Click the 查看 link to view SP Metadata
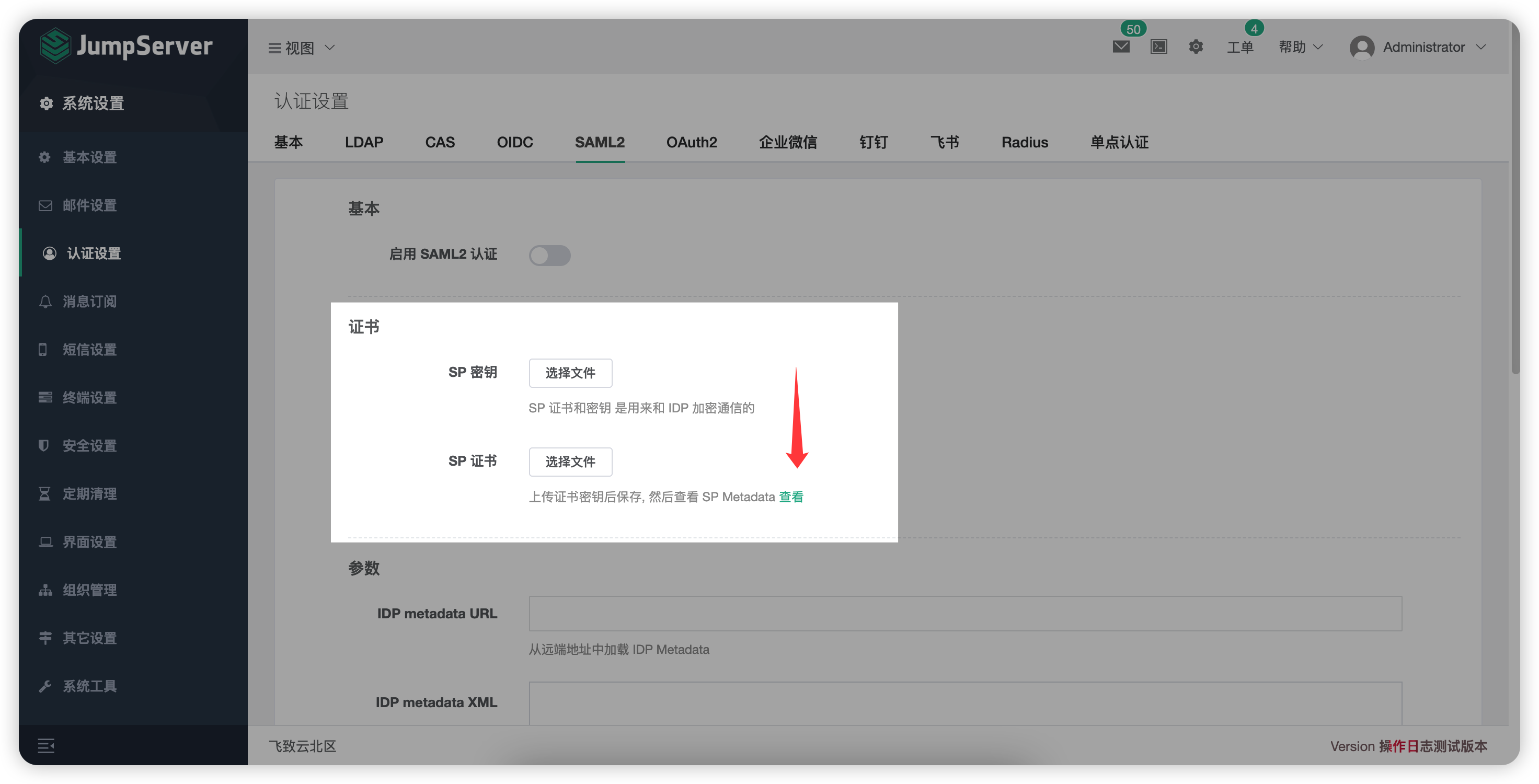 pos(790,496)
